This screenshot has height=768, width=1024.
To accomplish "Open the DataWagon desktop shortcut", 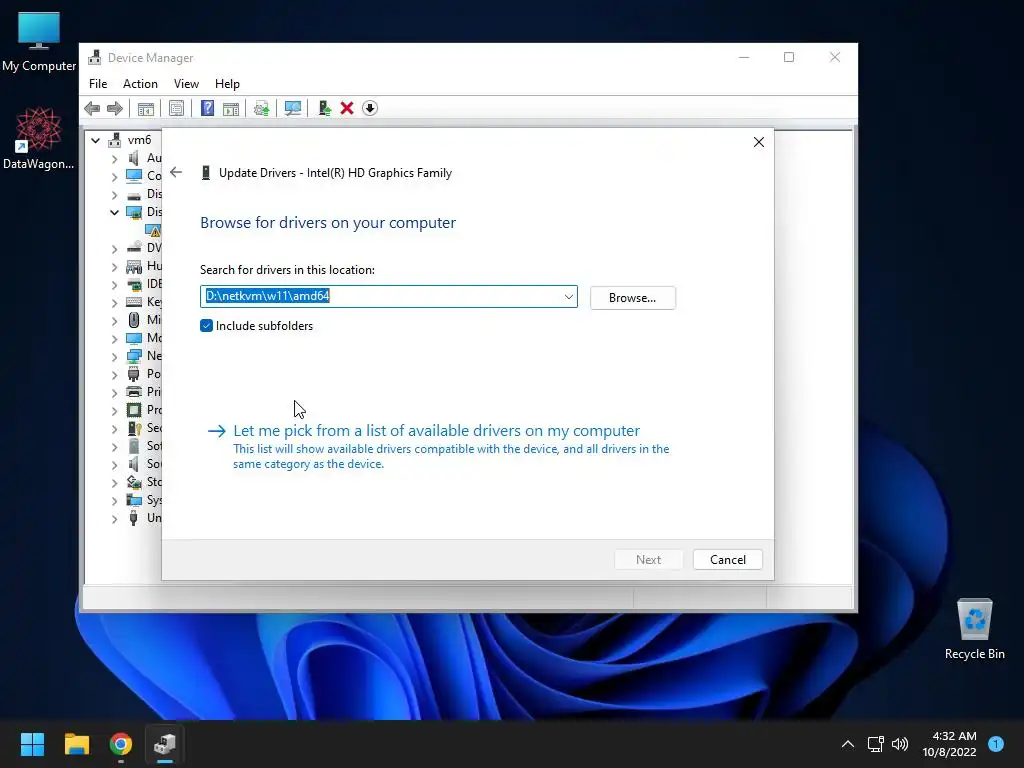I will coord(39,138).
